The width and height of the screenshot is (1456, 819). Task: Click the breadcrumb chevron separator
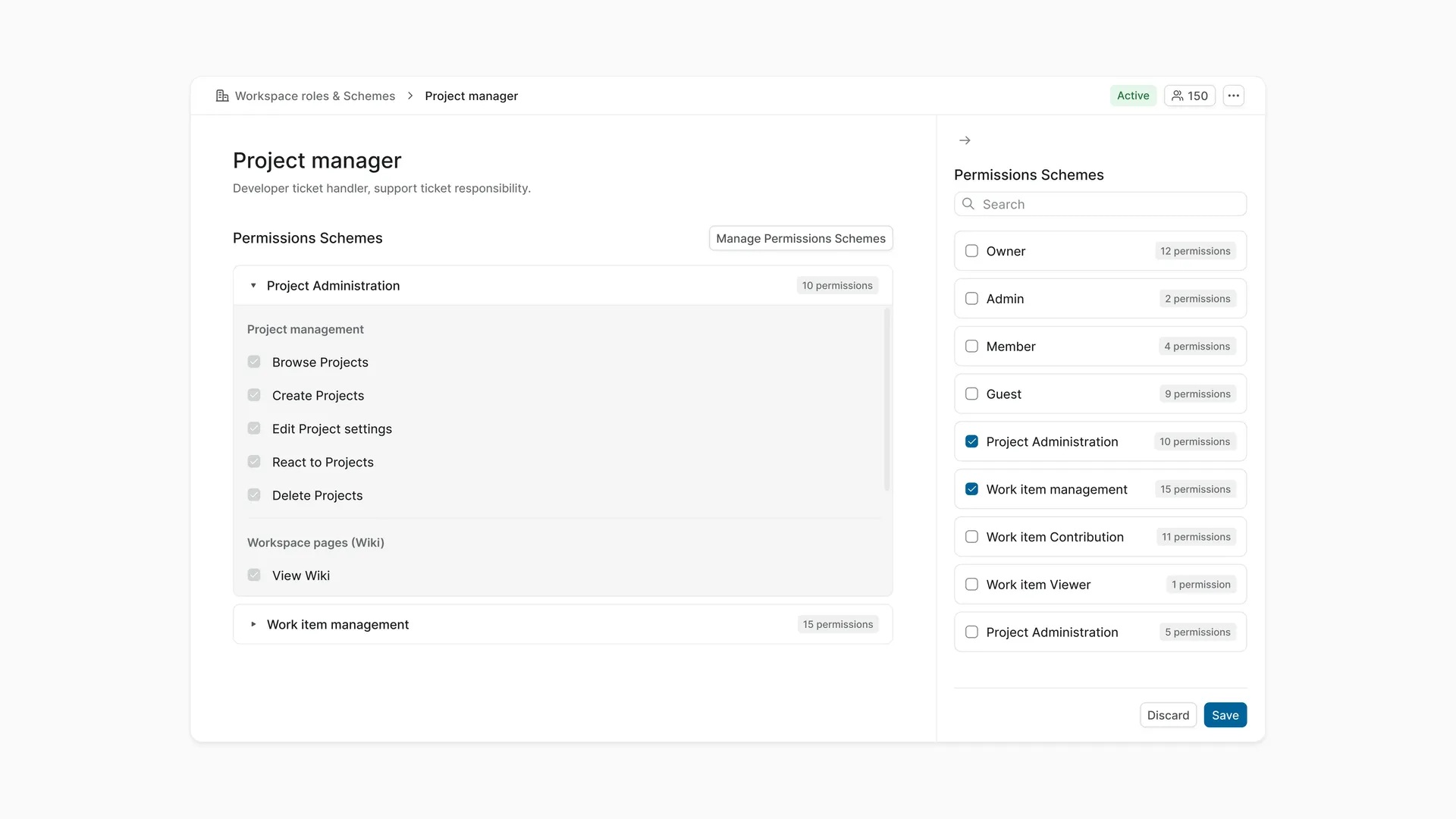tap(410, 96)
